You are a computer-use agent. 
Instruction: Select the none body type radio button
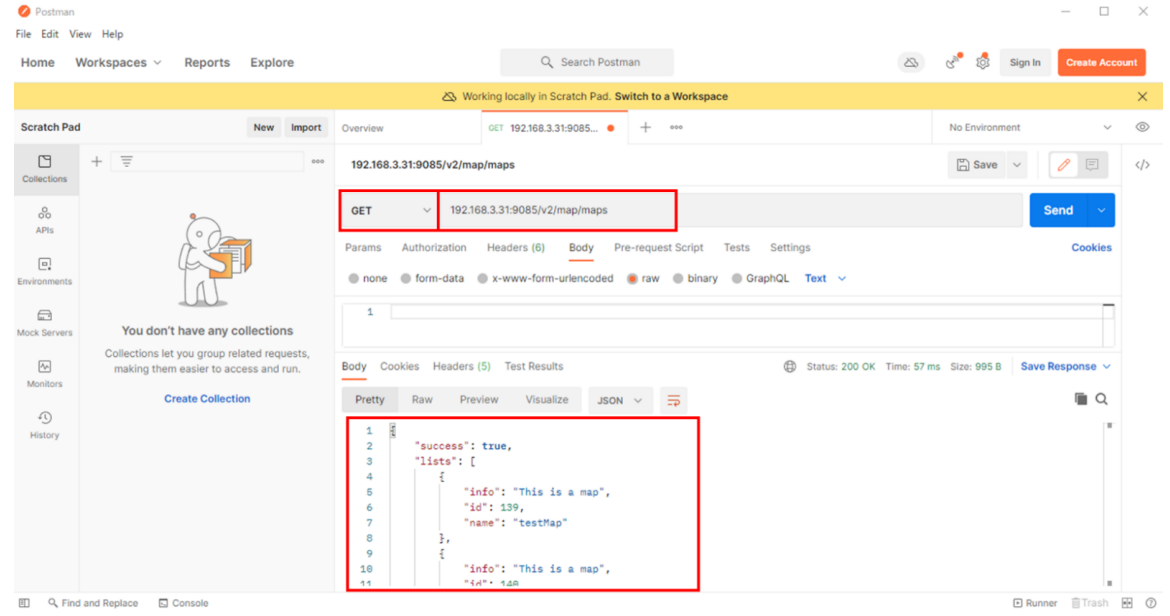click(x=354, y=279)
